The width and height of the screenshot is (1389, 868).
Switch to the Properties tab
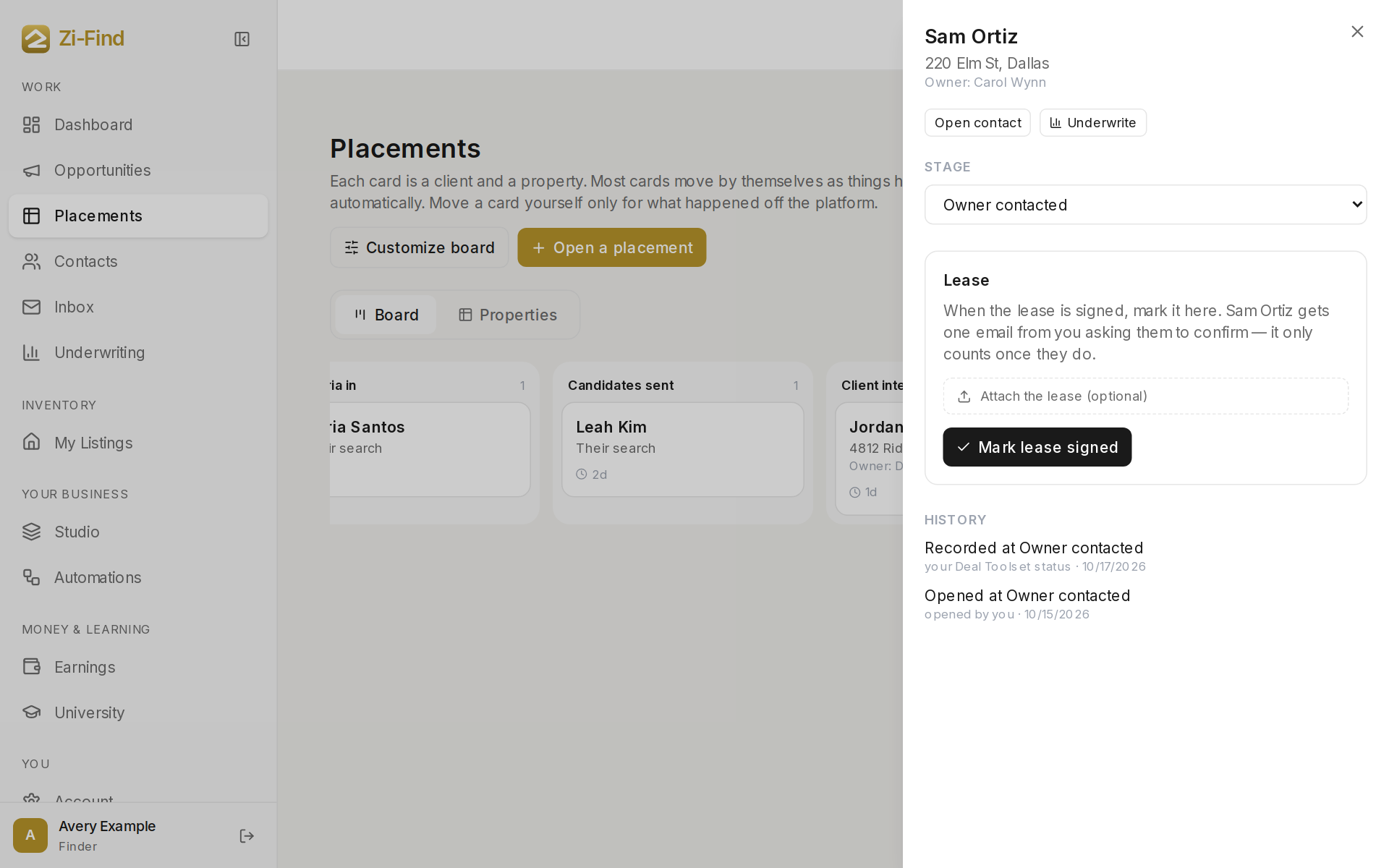[x=507, y=315]
